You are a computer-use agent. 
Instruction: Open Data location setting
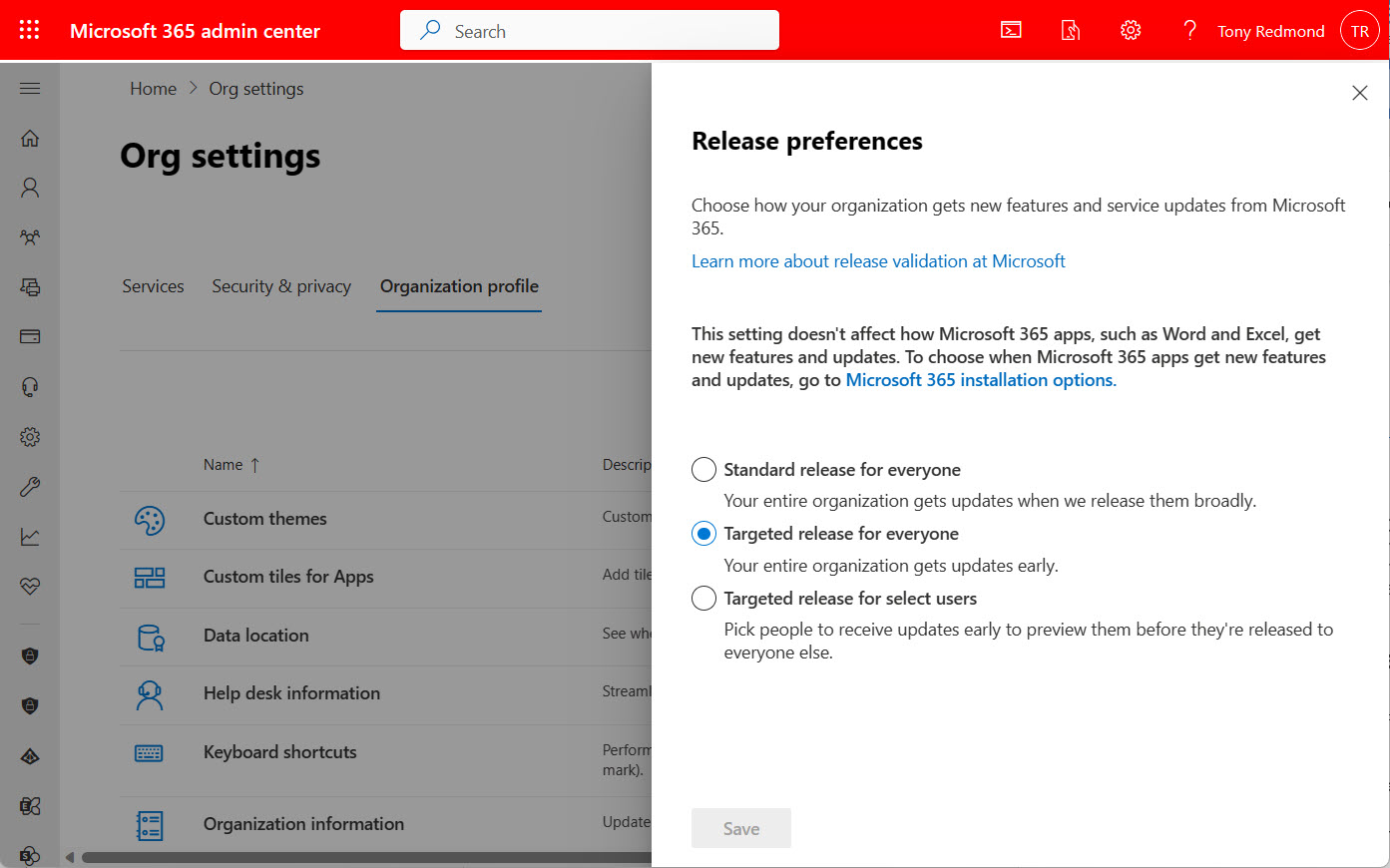click(x=256, y=636)
